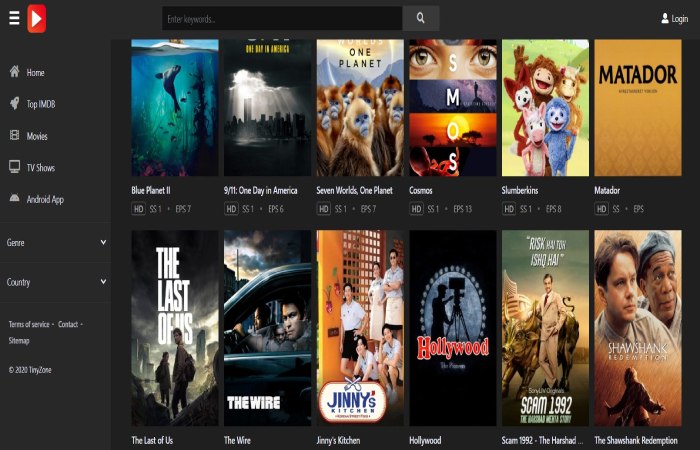The image size is (700, 450).
Task: Click the Android App icon
Action: click(15, 198)
